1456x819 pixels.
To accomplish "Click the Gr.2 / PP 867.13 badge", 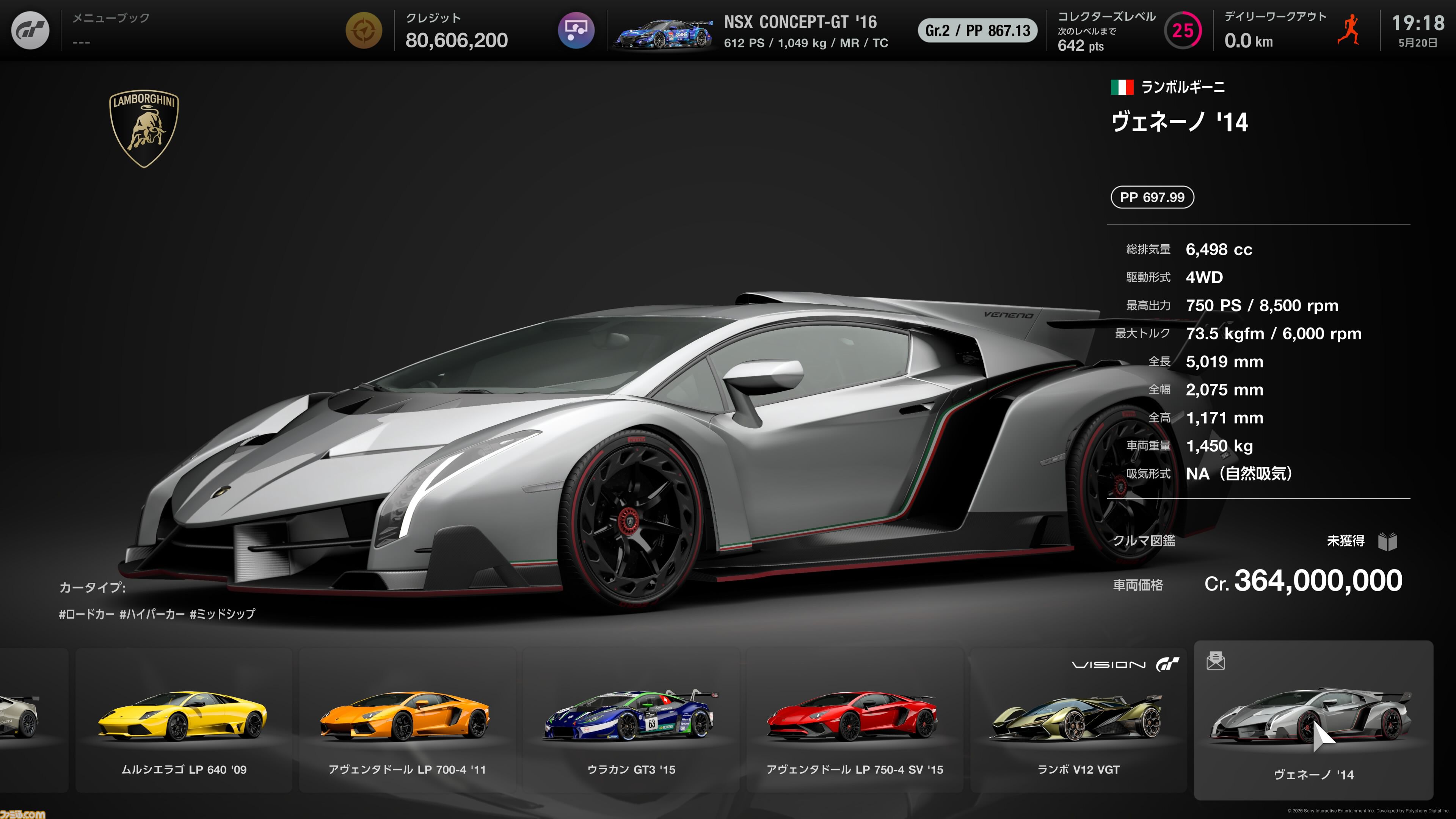I will [977, 30].
